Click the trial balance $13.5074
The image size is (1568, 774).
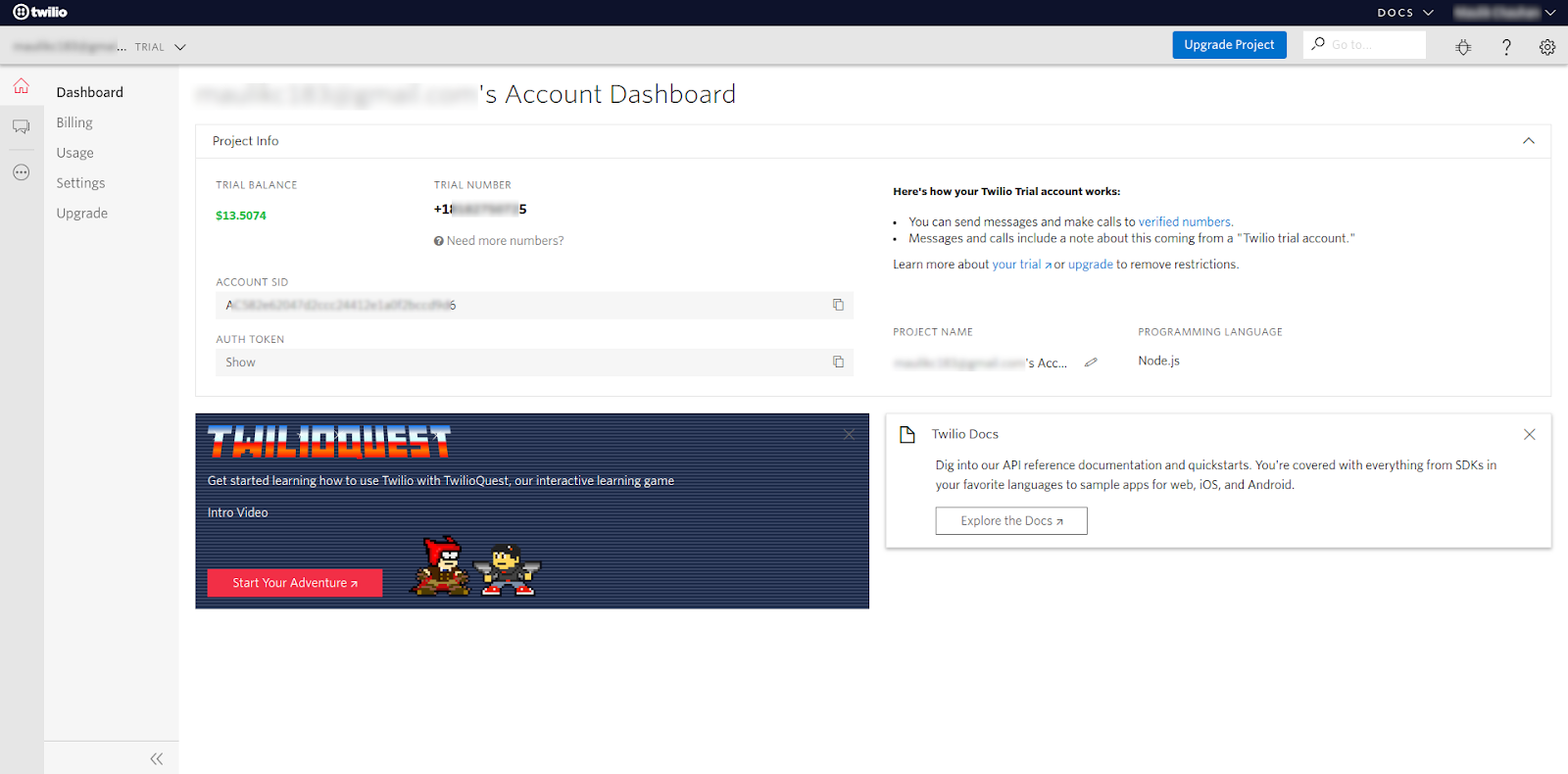[x=241, y=216]
